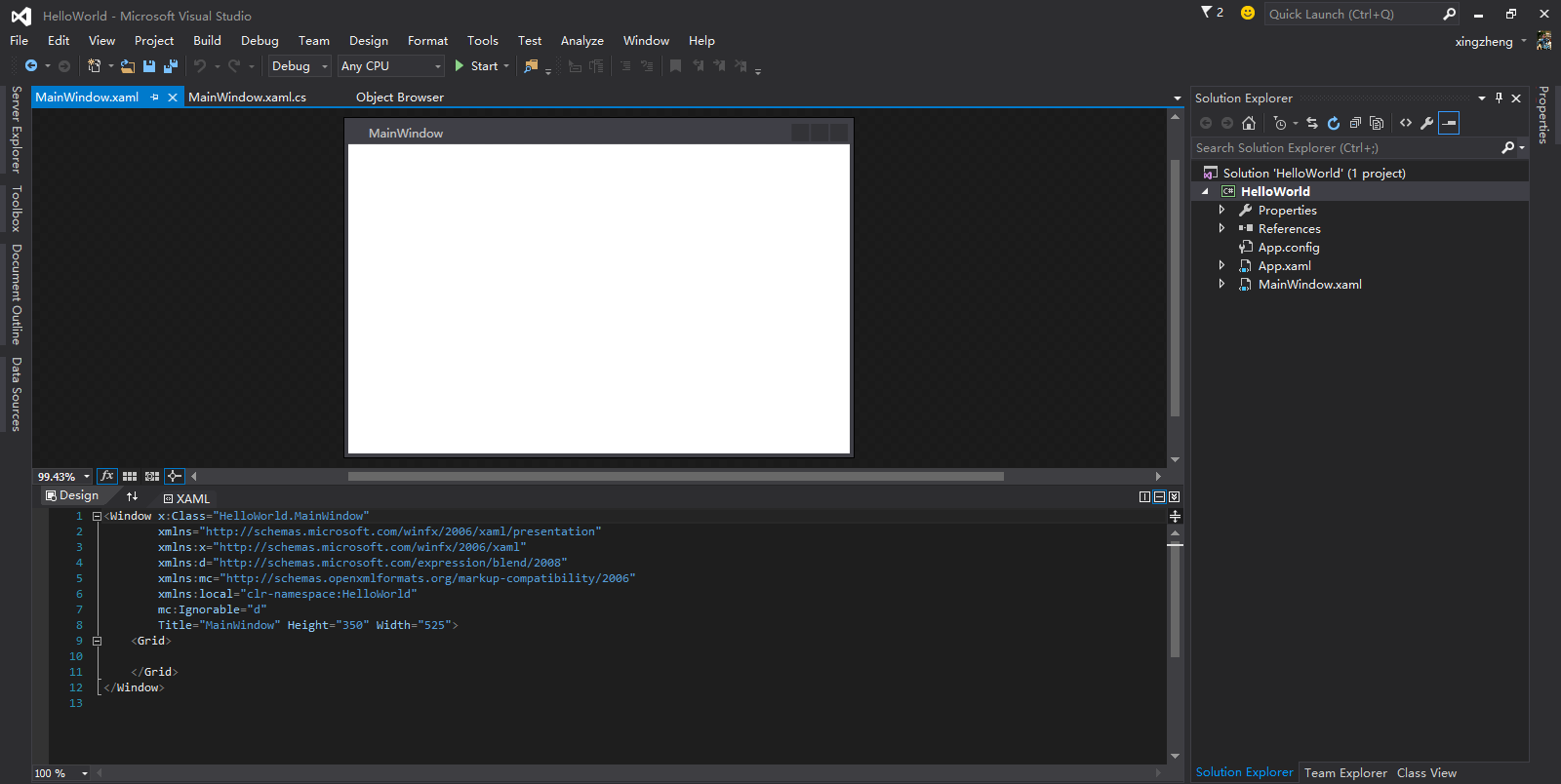
Task: Click the Start debugging button
Action: click(x=476, y=66)
